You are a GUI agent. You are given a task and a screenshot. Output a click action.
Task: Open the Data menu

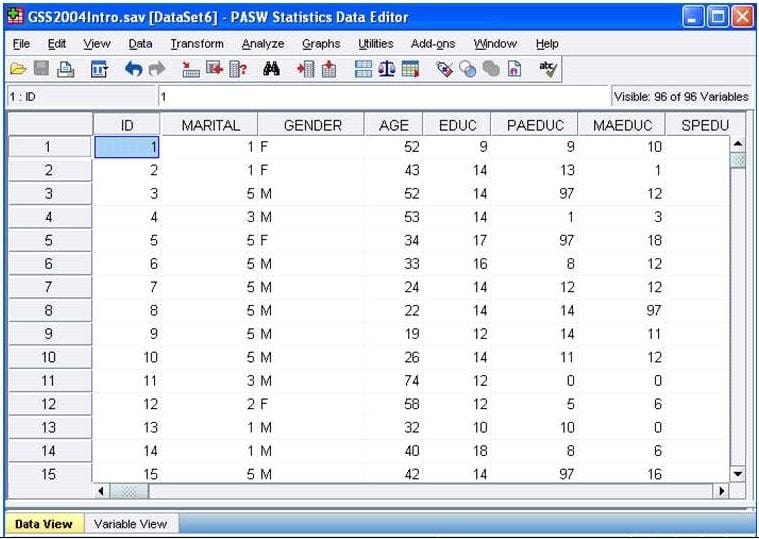140,44
